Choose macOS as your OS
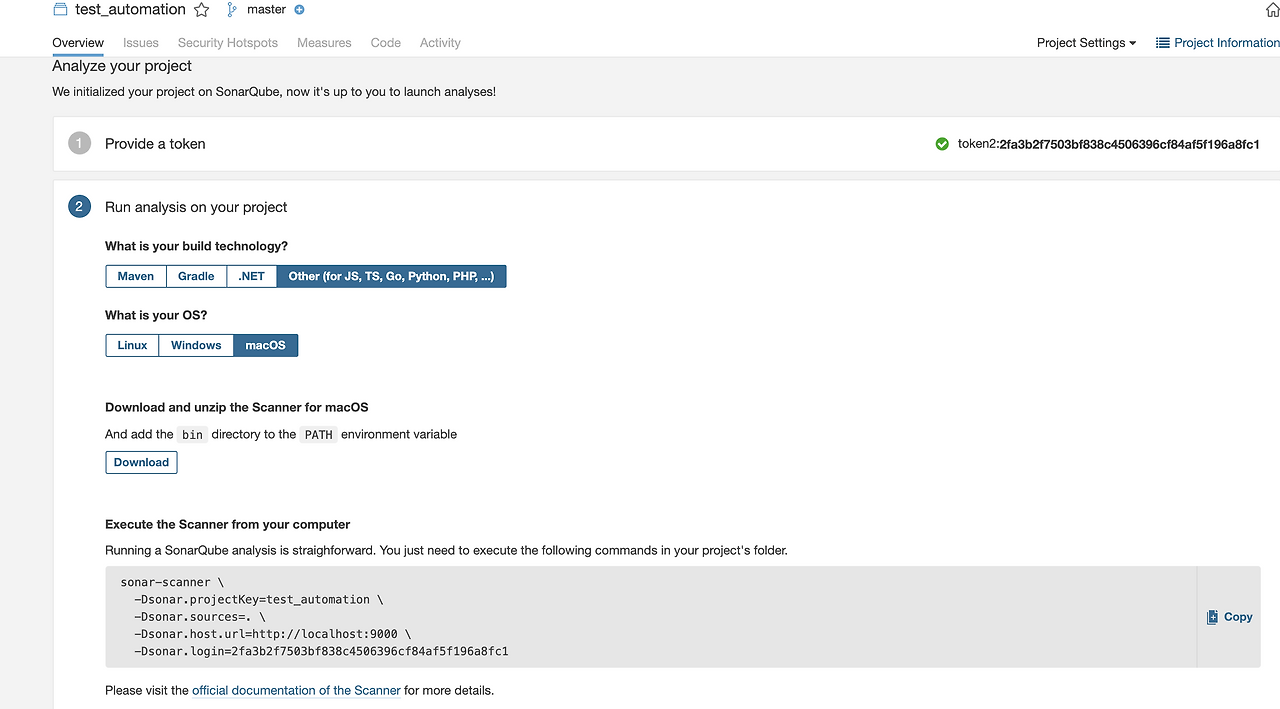Viewport: 1280px width, 709px height. 266,345
